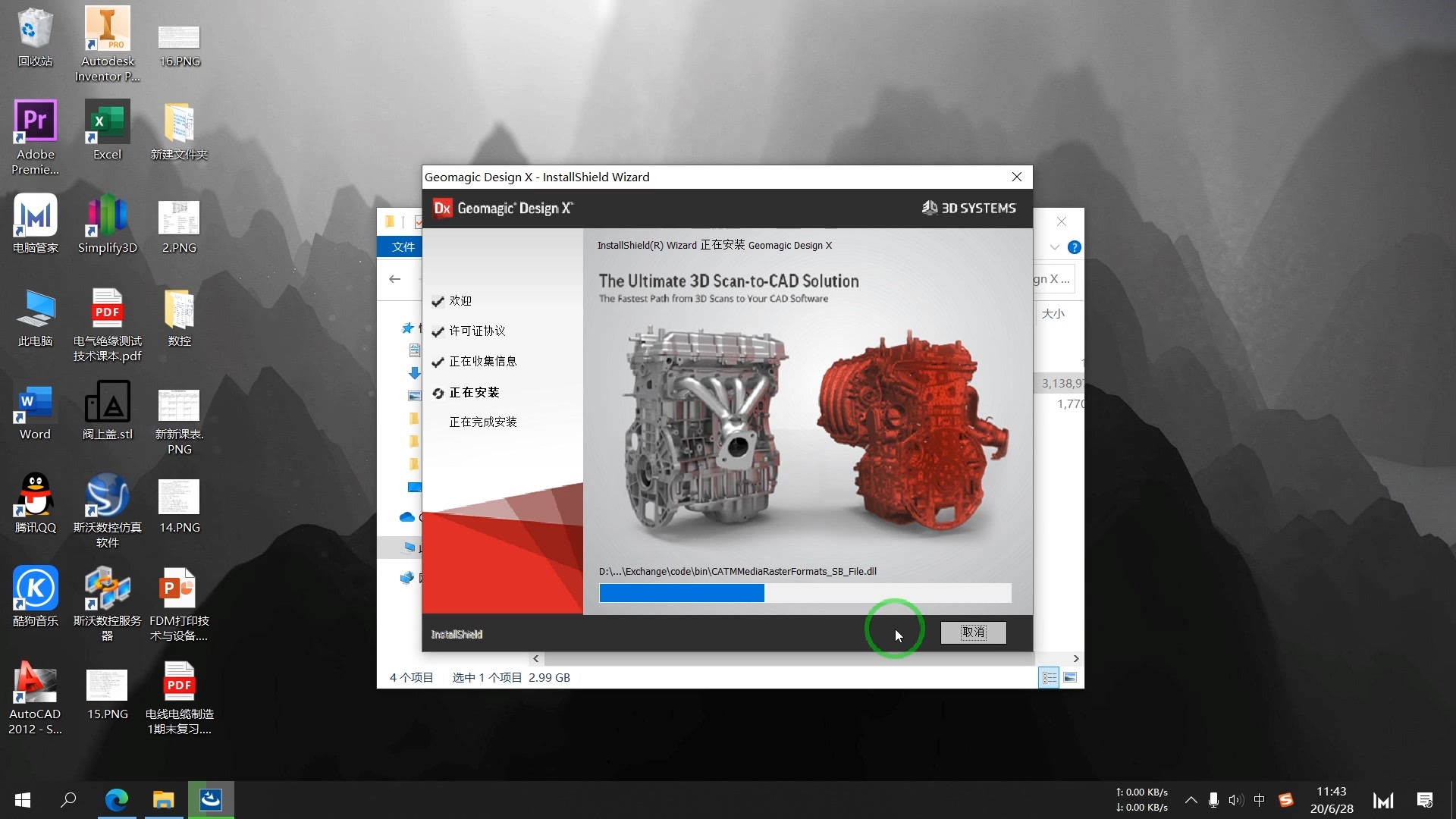Open Microsoft Edge from the taskbar

(116, 800)
